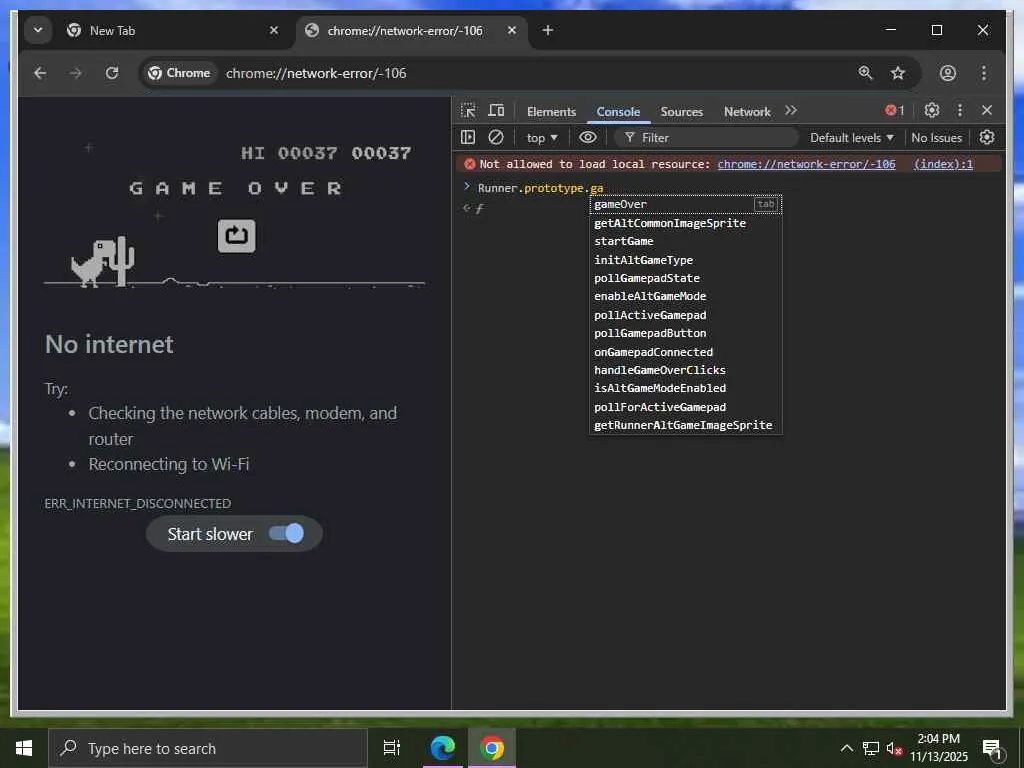Select handleGameOverClicks suggestion
The image size is (1024, 768).
click(685, 370)
